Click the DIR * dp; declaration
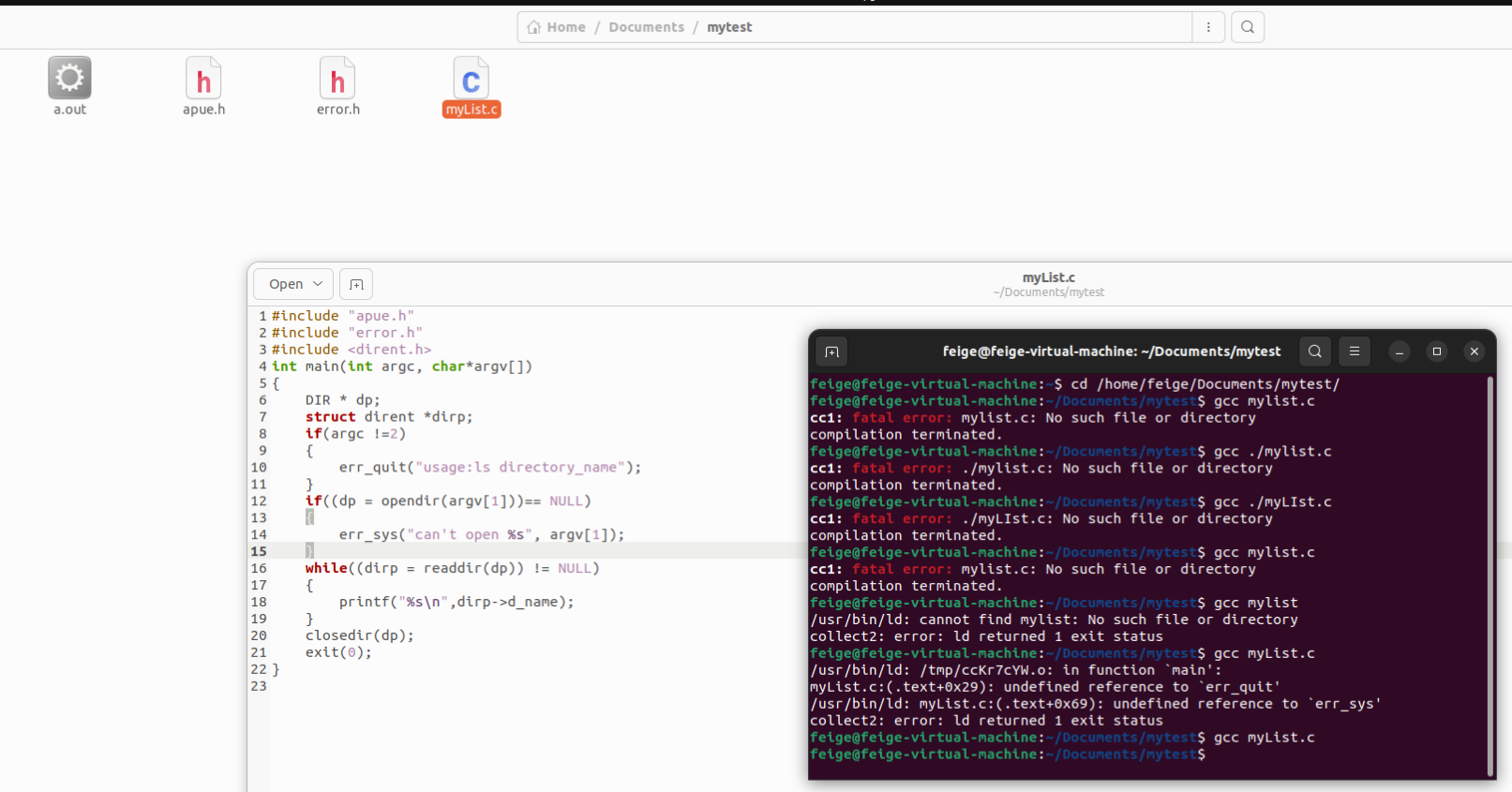The image size is (1512, 792). pyautogui.click(x=343, y=400)
